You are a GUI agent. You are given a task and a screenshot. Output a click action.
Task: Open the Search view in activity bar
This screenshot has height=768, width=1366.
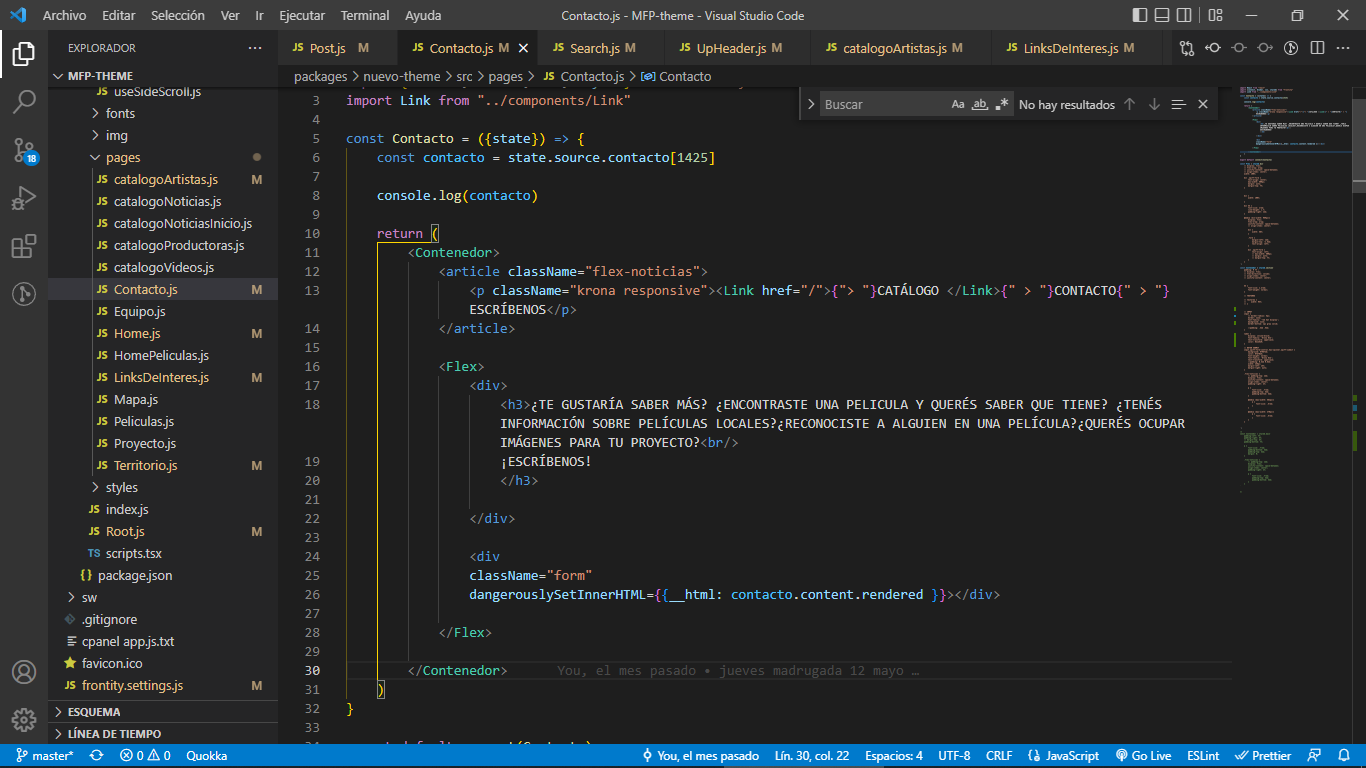point(24,101)
